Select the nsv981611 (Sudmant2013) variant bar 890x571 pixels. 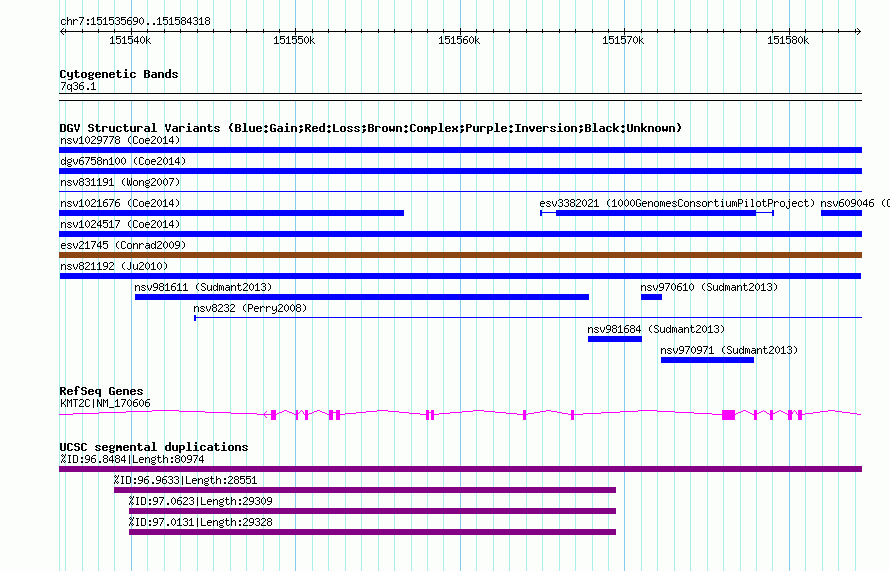(362, 297)
